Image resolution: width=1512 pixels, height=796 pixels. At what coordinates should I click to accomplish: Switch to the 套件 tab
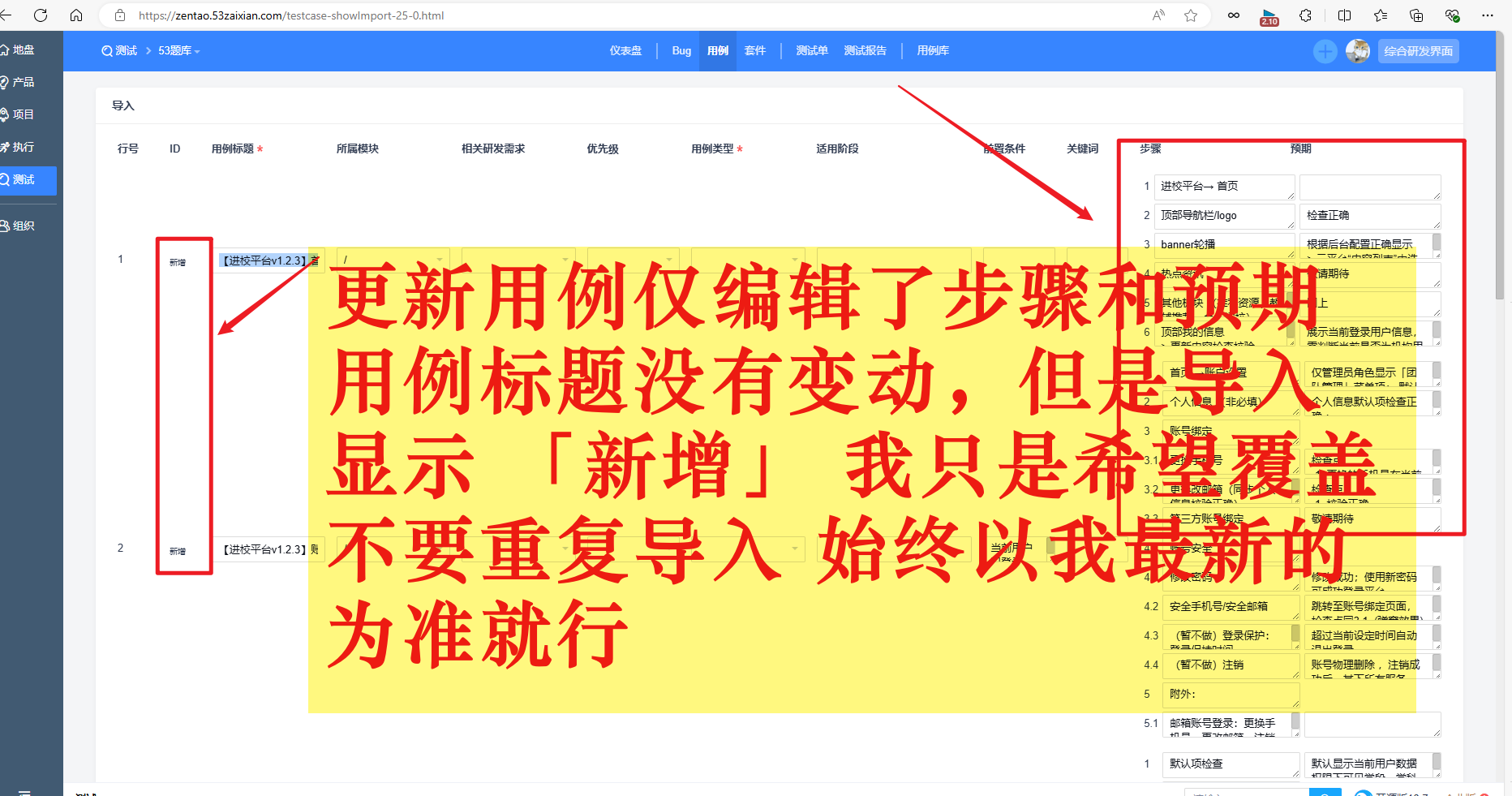755,50
